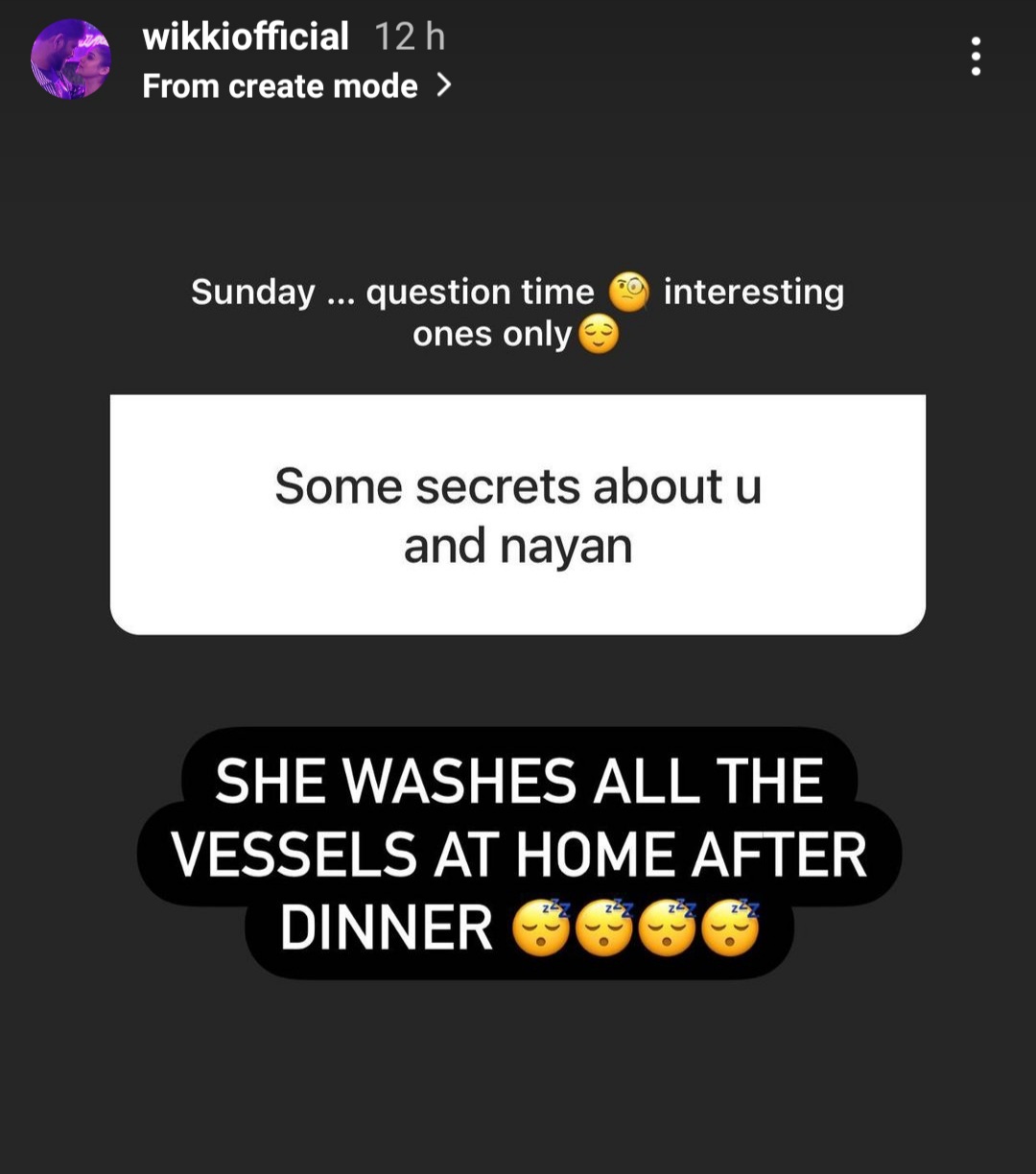This screenshot has height=1174, width=1036.
Task: Select the relieved emoji after "ones only"
Action: coord(598,335)
